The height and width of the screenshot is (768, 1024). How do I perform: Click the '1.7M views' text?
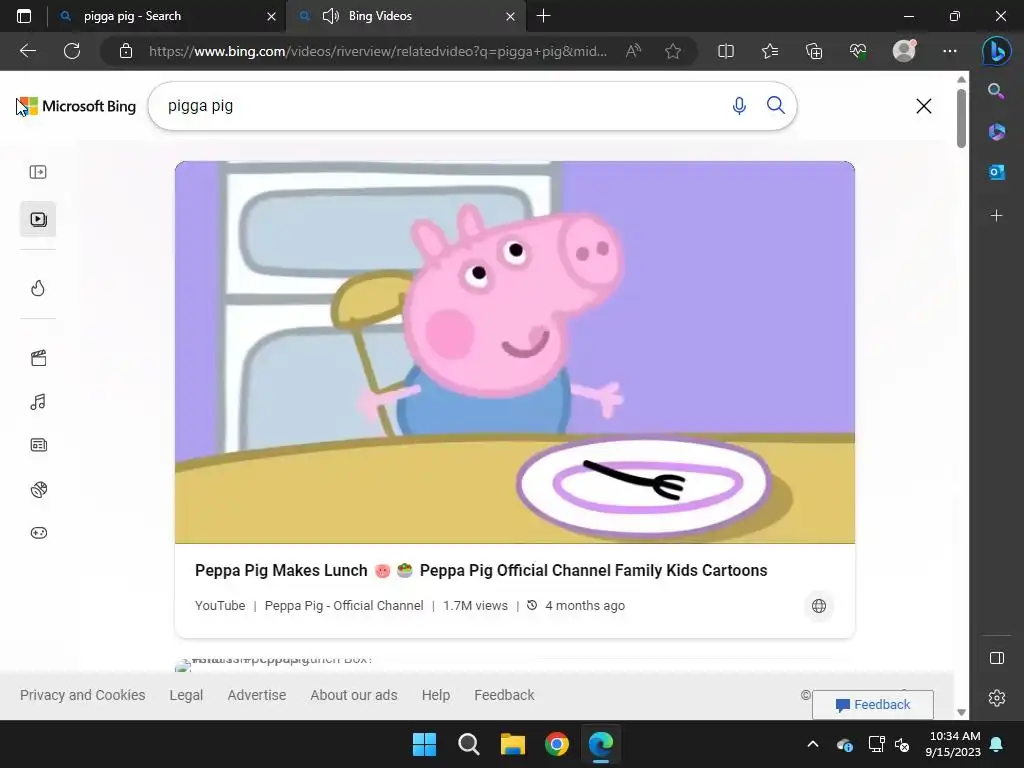(x=475, y=605)
